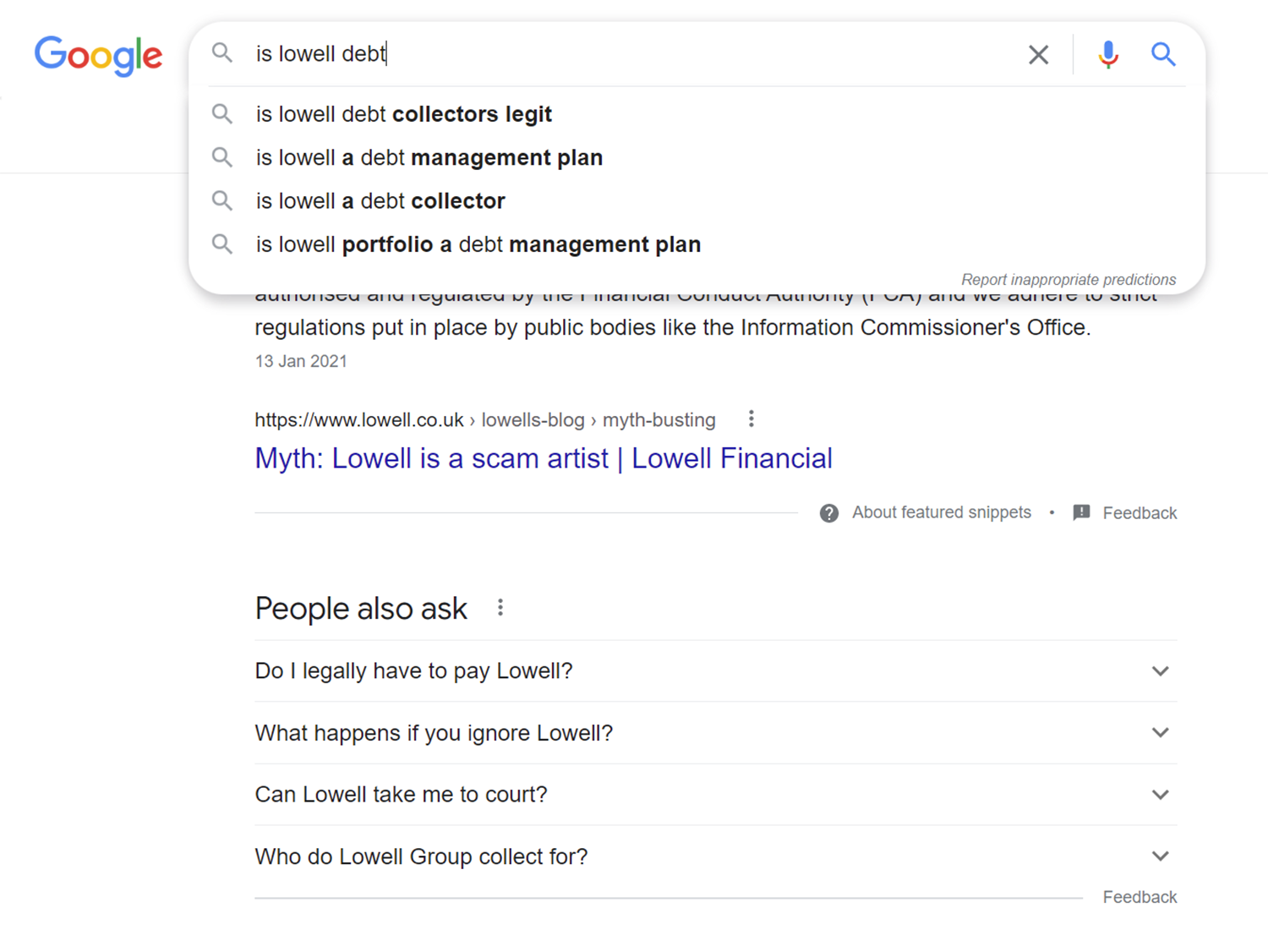The height and width of the screenshot is (952, 1268).
Task: Click inside the search input field
Action: (592, 53)
